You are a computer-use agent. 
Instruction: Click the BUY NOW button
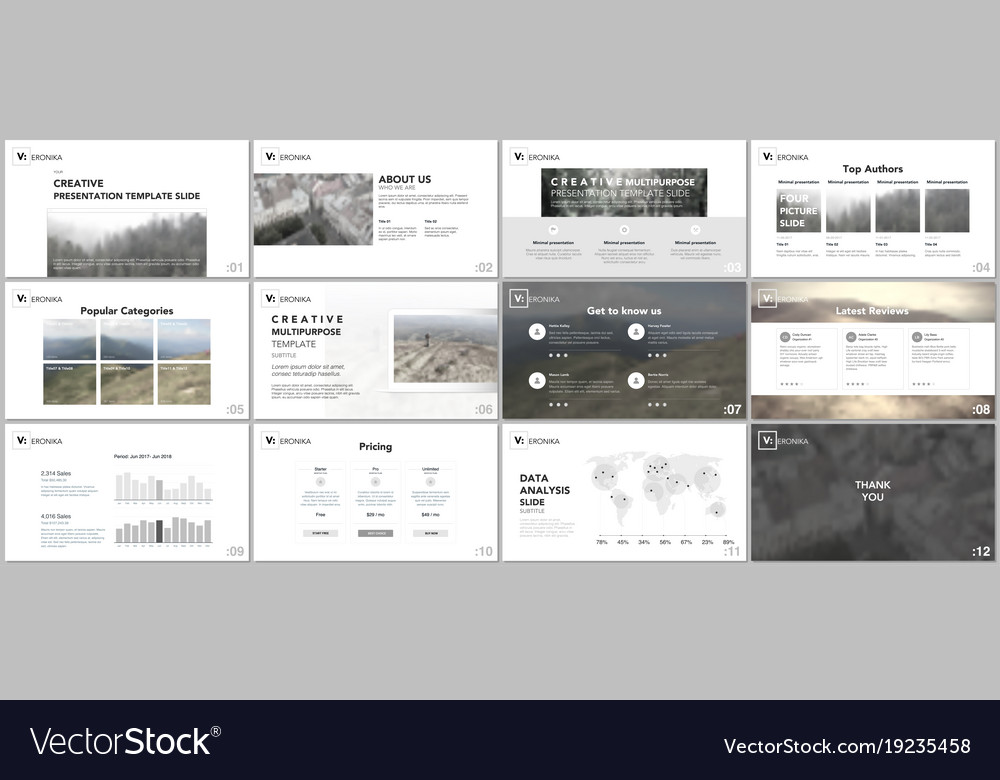[x=430, y=533]
